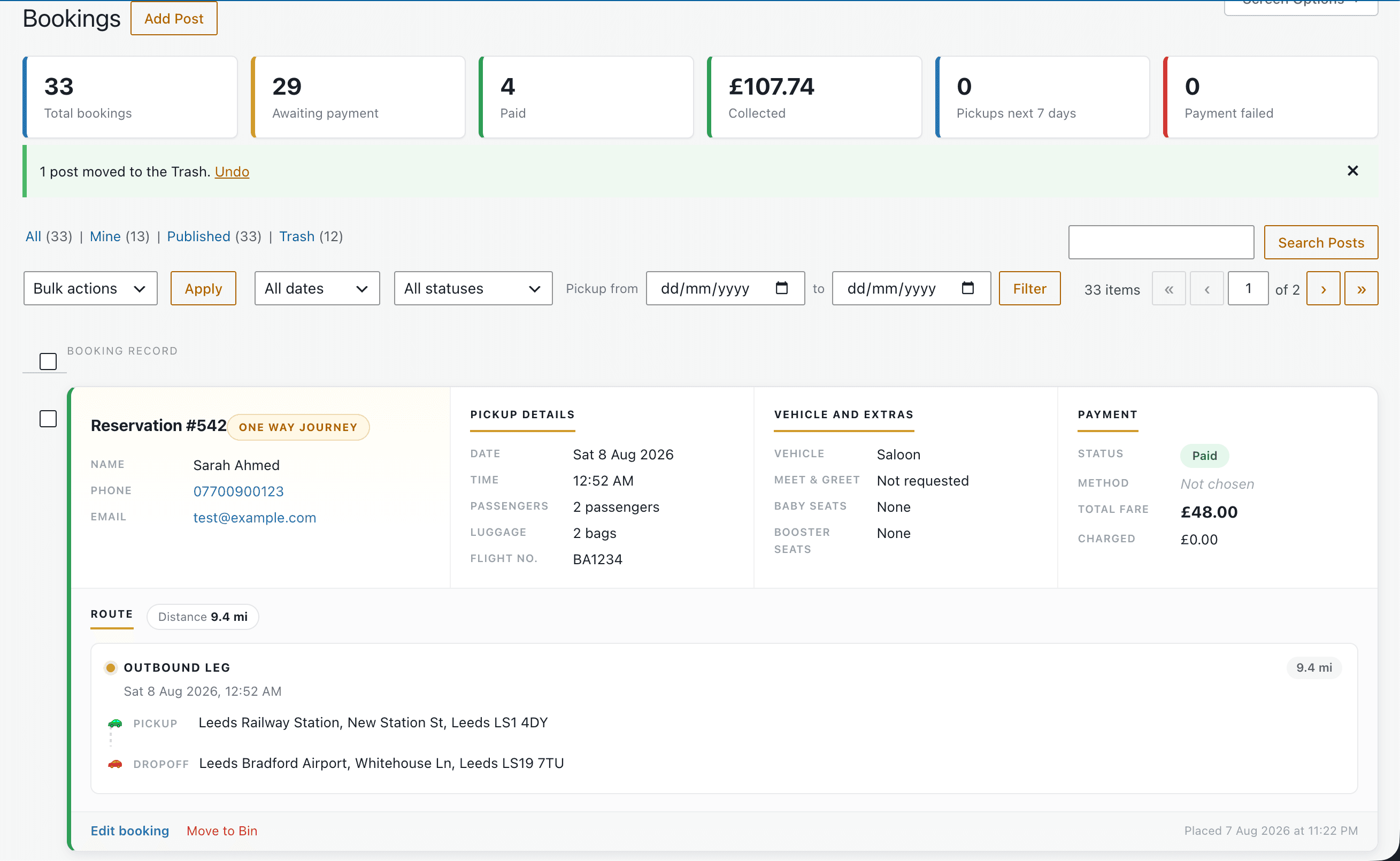Dismiss the Trash notice with the X icon
The width and height of the screenshot is (1400, 861).
point(1353,171)
